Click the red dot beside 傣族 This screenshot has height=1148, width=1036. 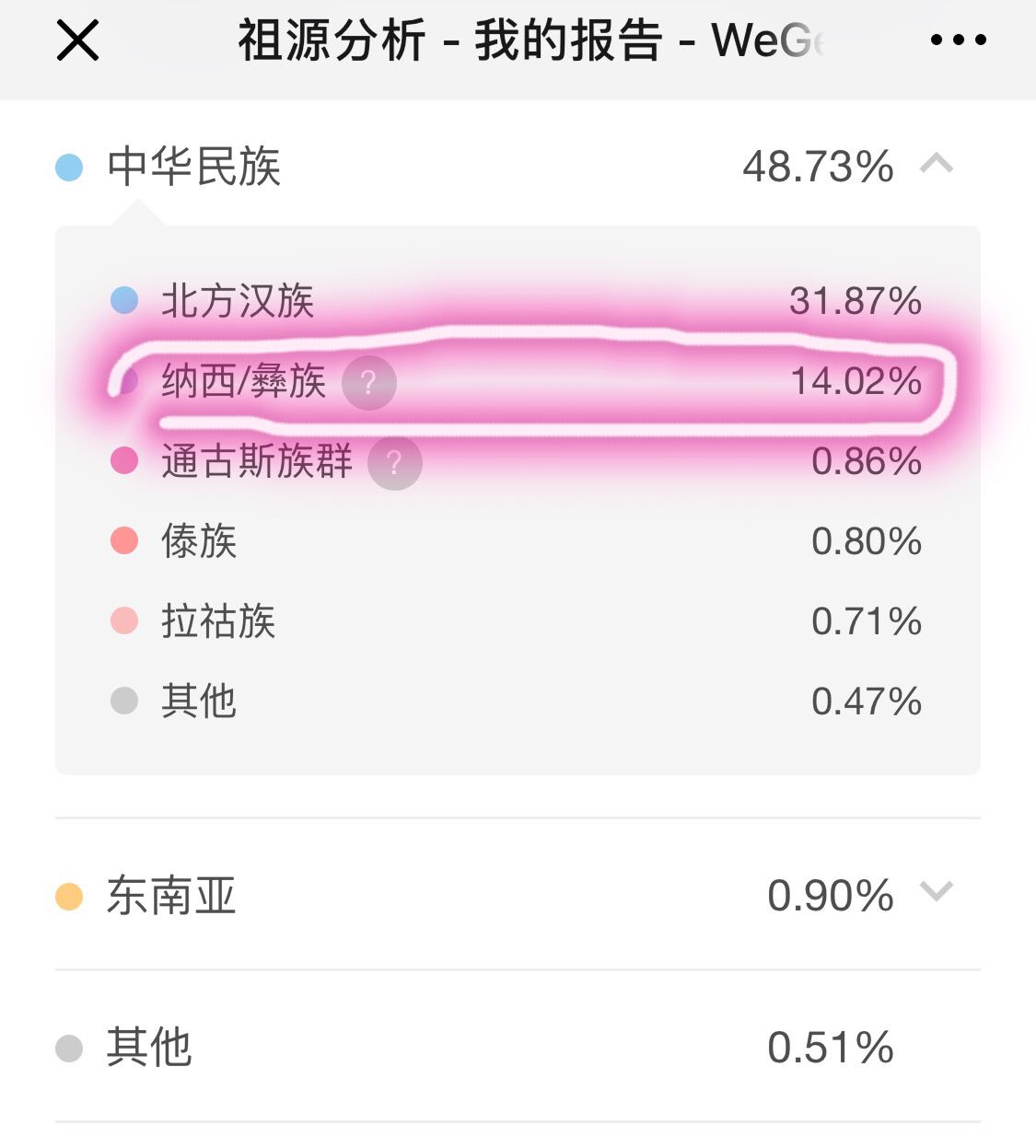124,540
